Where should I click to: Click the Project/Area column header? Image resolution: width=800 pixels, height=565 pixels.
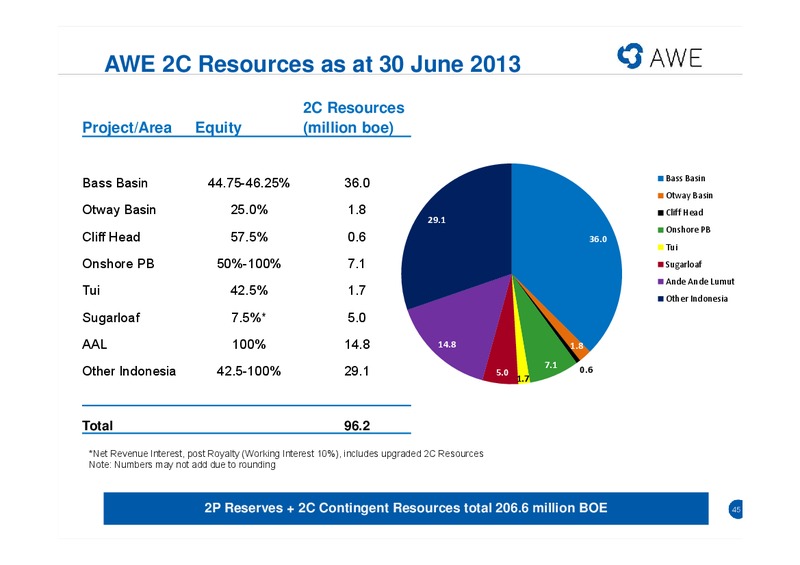tap(127, 128)
